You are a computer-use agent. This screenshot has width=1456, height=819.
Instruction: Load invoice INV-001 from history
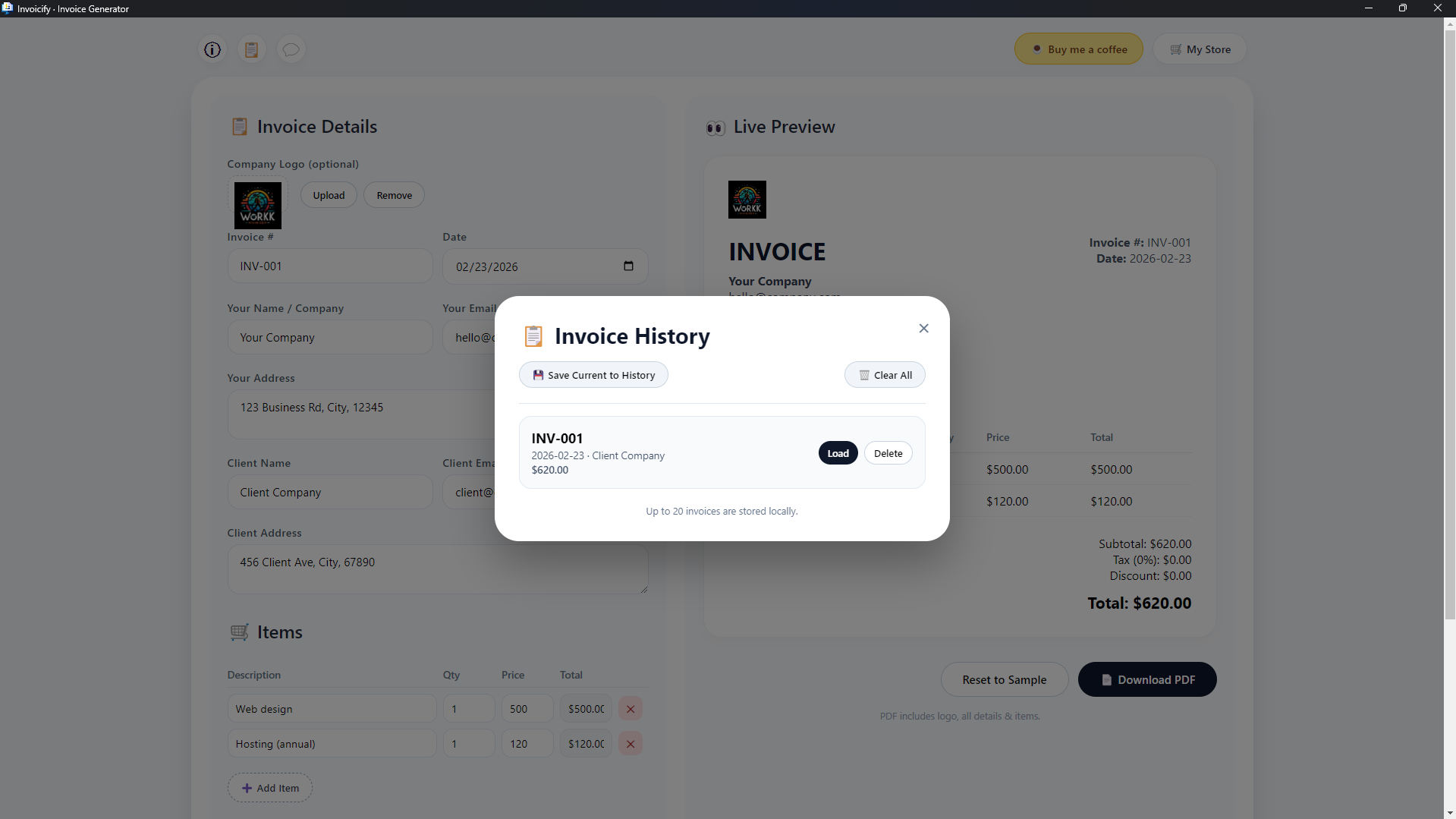[x=838, y=453]
